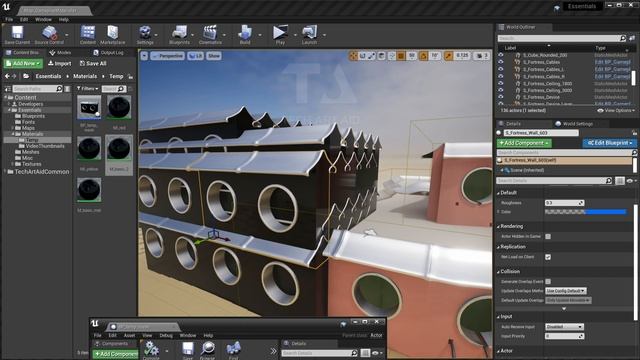Click the Save Current toolbar icon

(x=17, y=34)
